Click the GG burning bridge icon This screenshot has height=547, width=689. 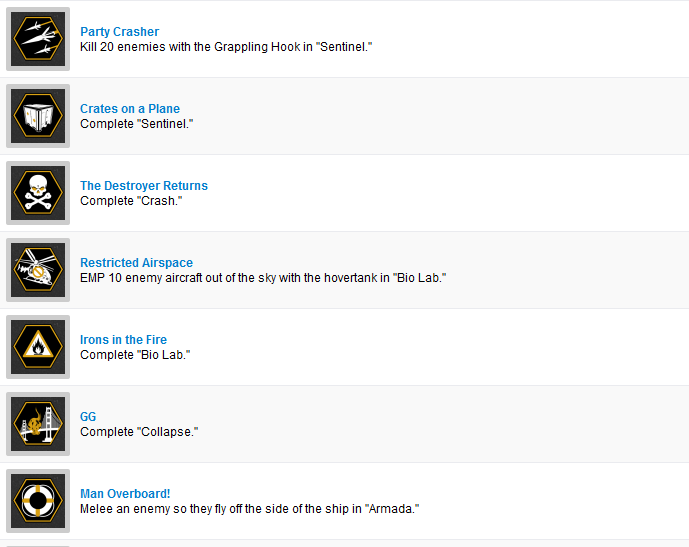[38, 424]
